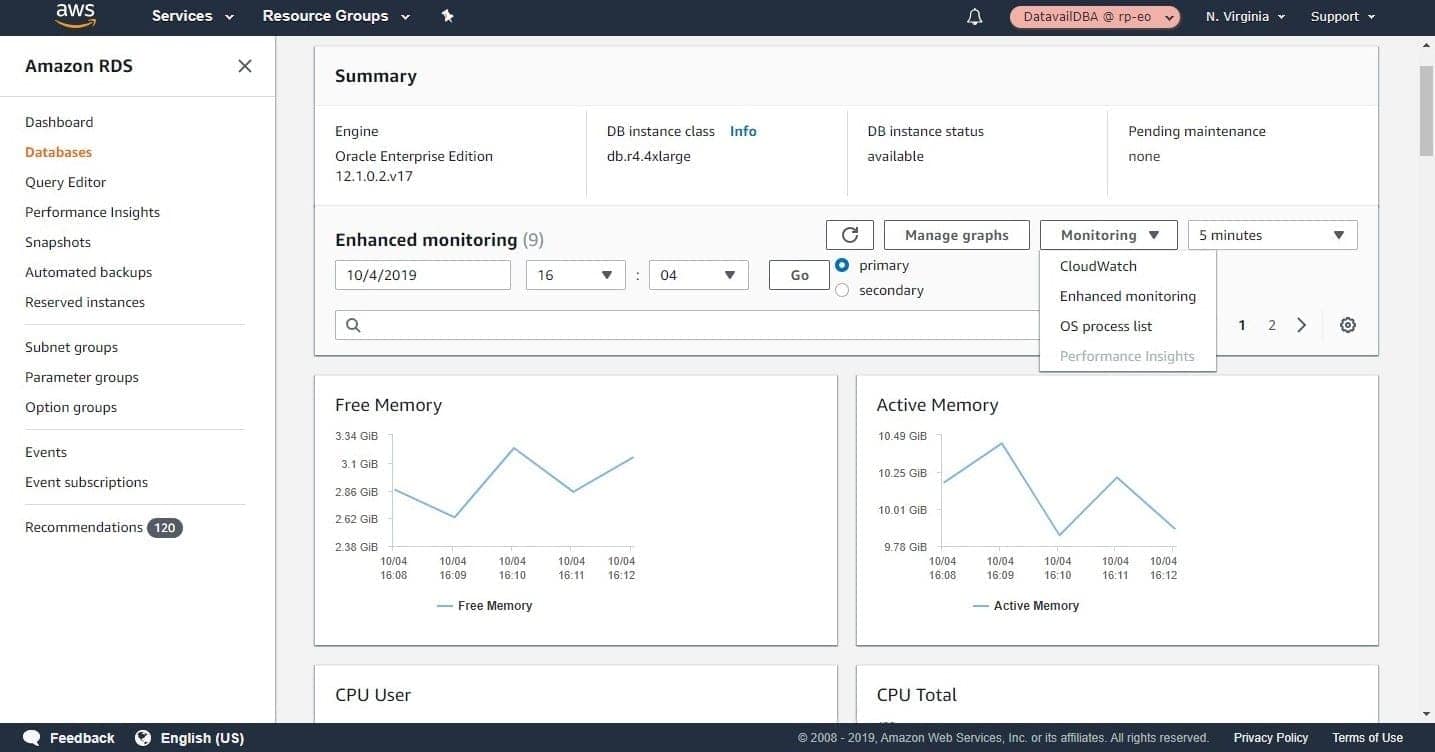Open the N. Virginia region selector
The width and height of the screenshot is (1435, 752).
pos(1245,17)
